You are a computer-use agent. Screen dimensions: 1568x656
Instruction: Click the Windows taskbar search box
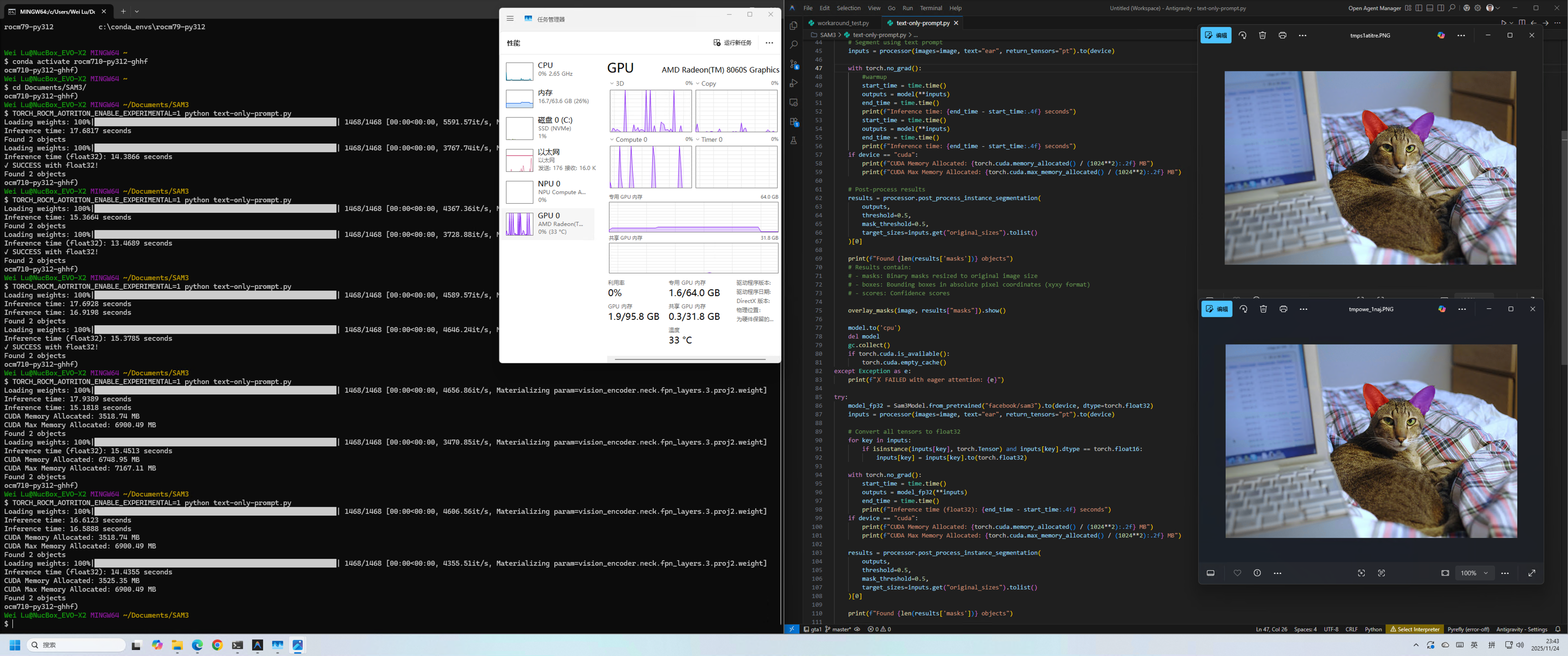76,645
